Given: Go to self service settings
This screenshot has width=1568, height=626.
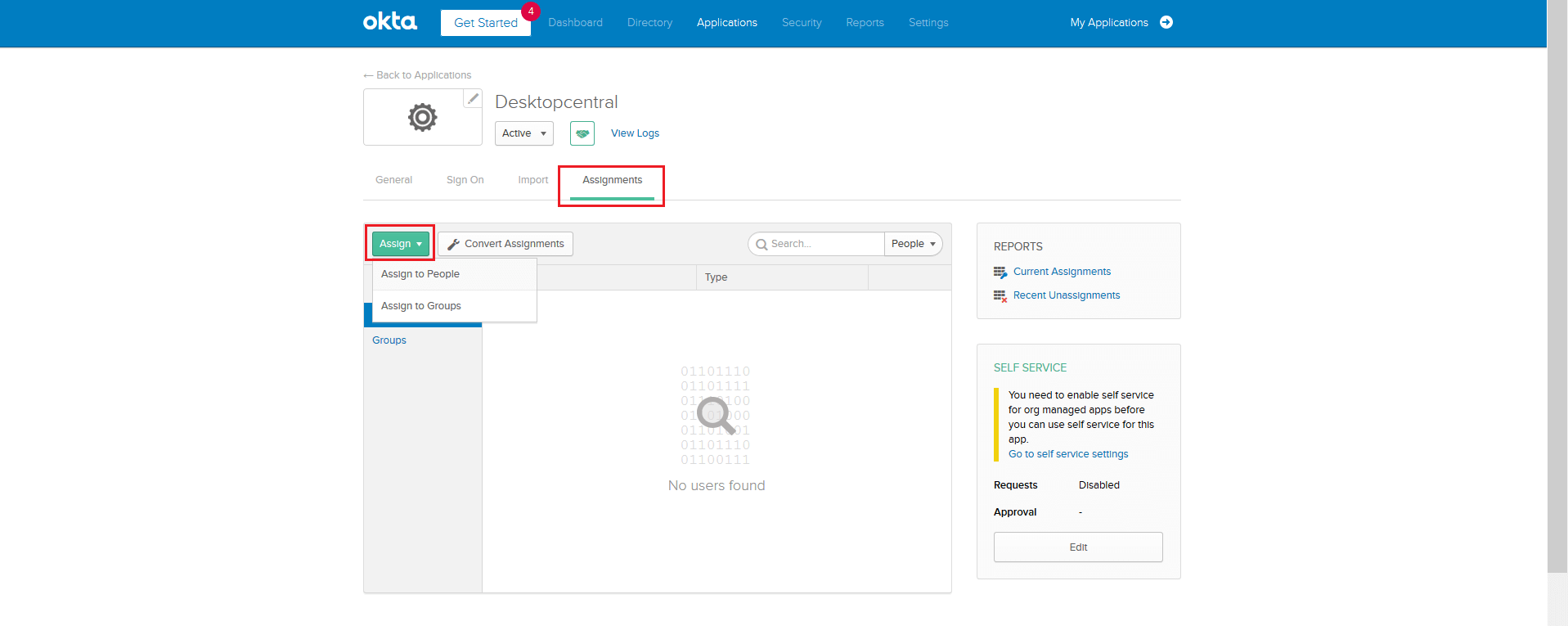Looking at the screenshot, I should pyautogui.click(x=1068, y=454).
